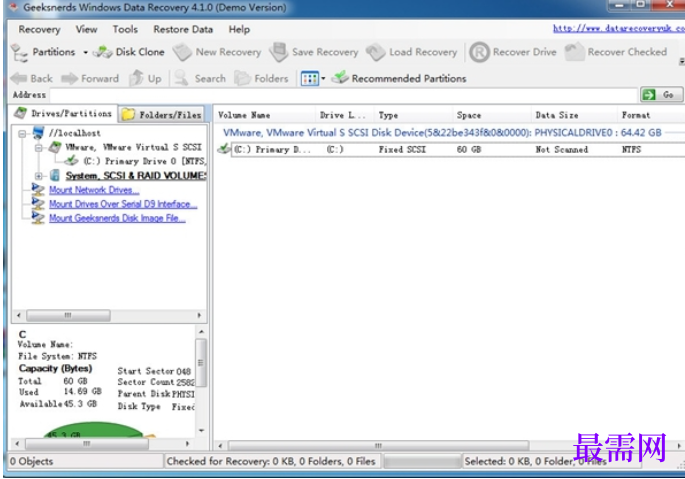Viewport: 685px width, 479px height.
Task: Click the drive icon in (C:) volume row
Action: pyautogui.click(x=224, y=149)
